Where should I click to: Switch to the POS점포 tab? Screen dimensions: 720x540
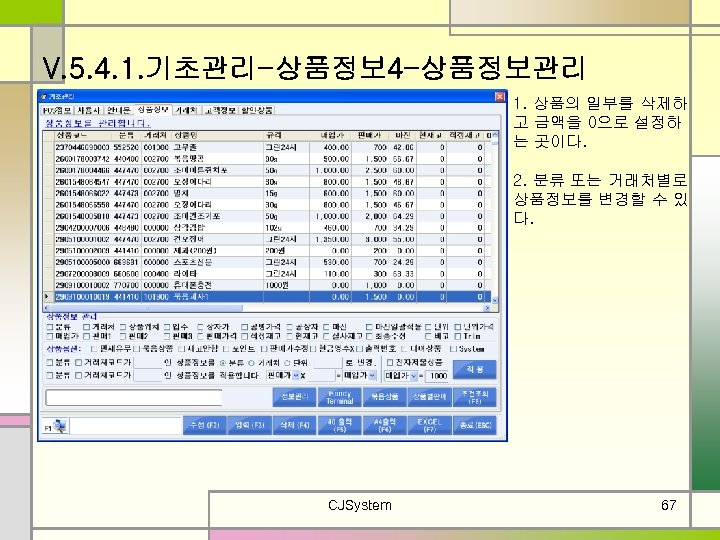click(57, 110)
